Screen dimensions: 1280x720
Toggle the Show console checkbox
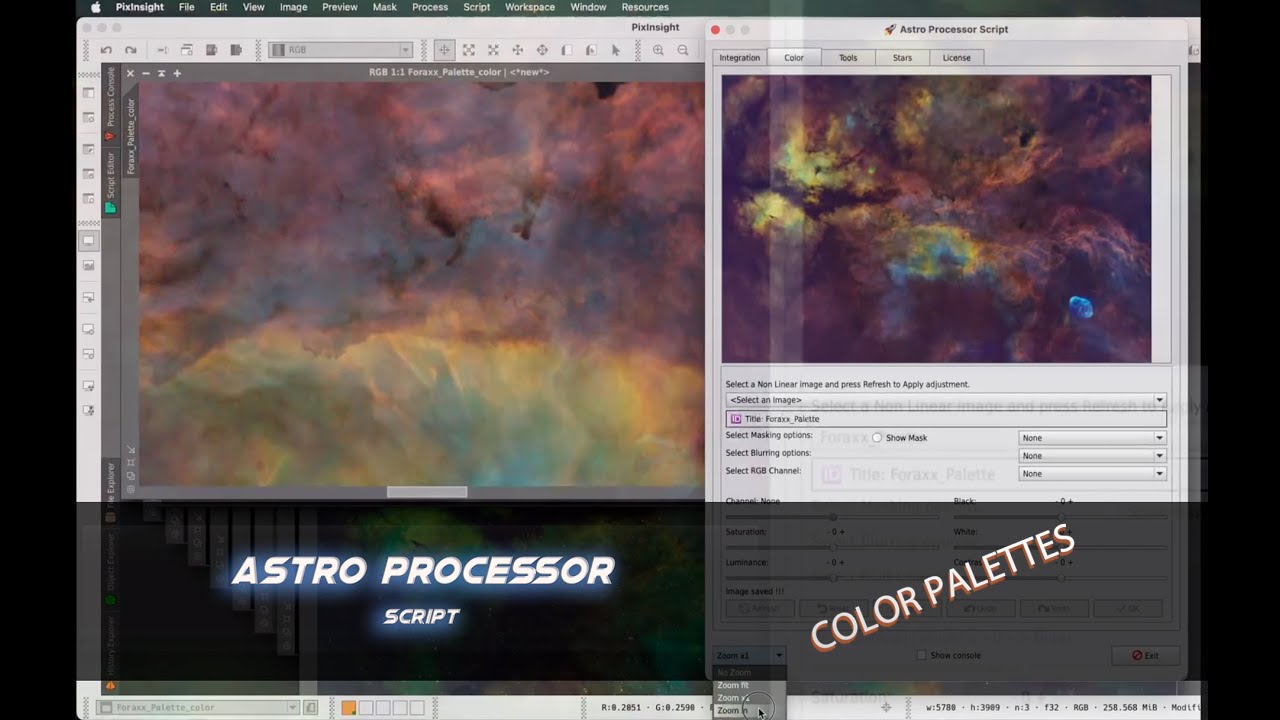coord(922,655)
